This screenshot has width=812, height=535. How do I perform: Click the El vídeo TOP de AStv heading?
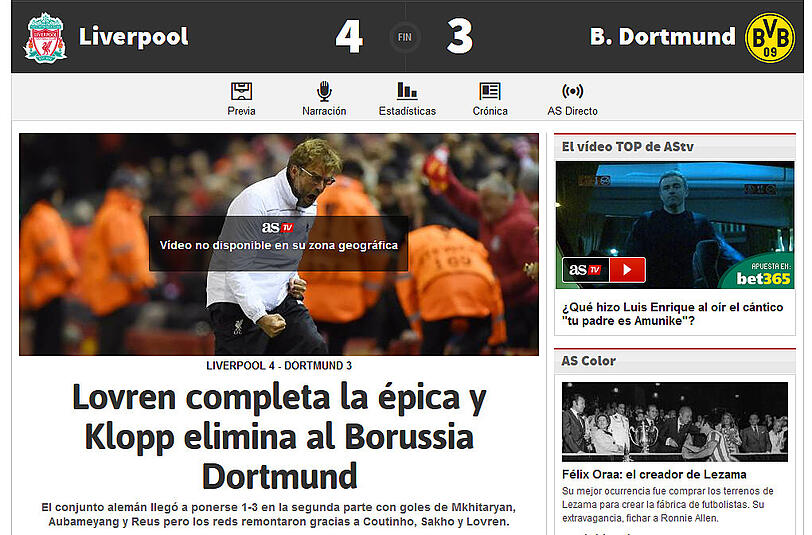click(x=628, y=147)
